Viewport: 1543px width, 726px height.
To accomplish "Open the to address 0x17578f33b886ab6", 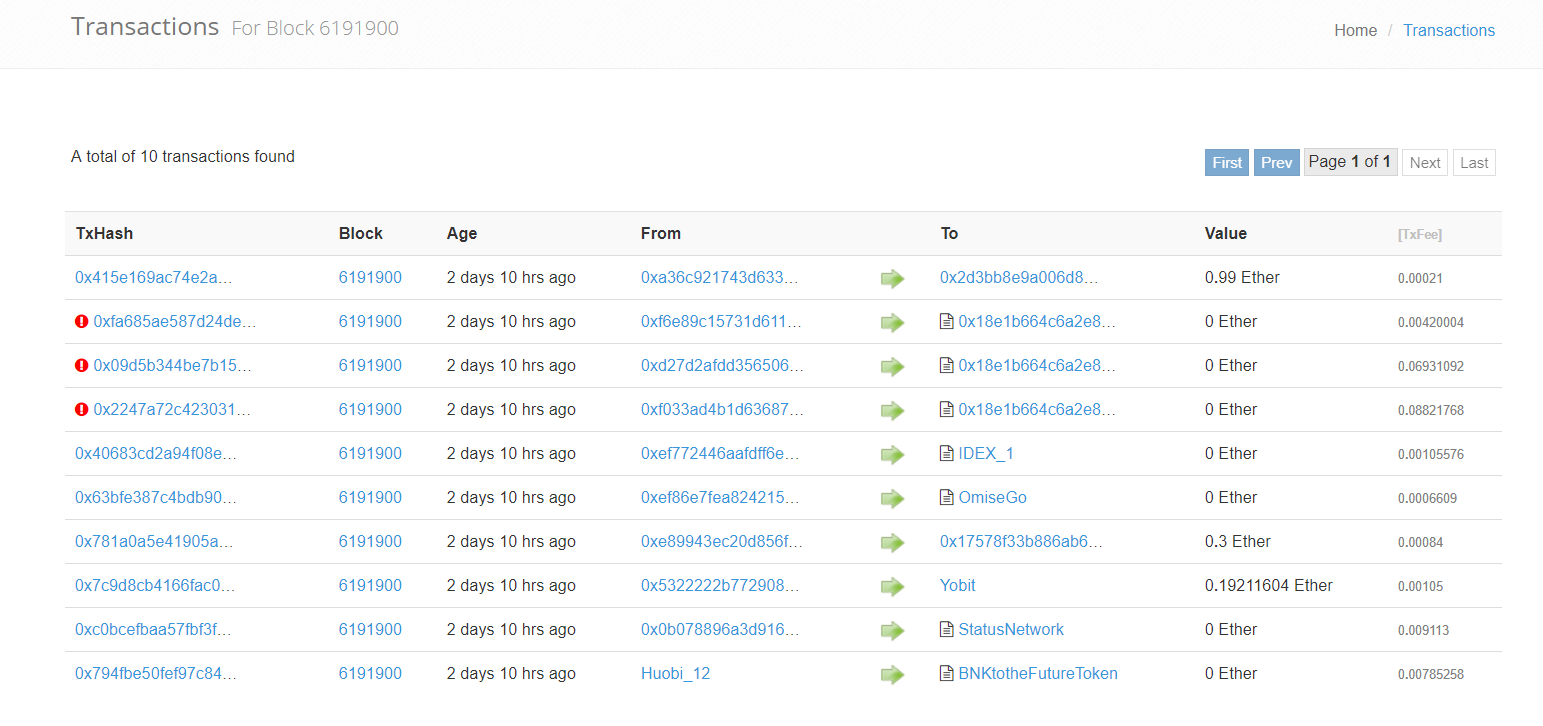I will [x=1021, y=542].
